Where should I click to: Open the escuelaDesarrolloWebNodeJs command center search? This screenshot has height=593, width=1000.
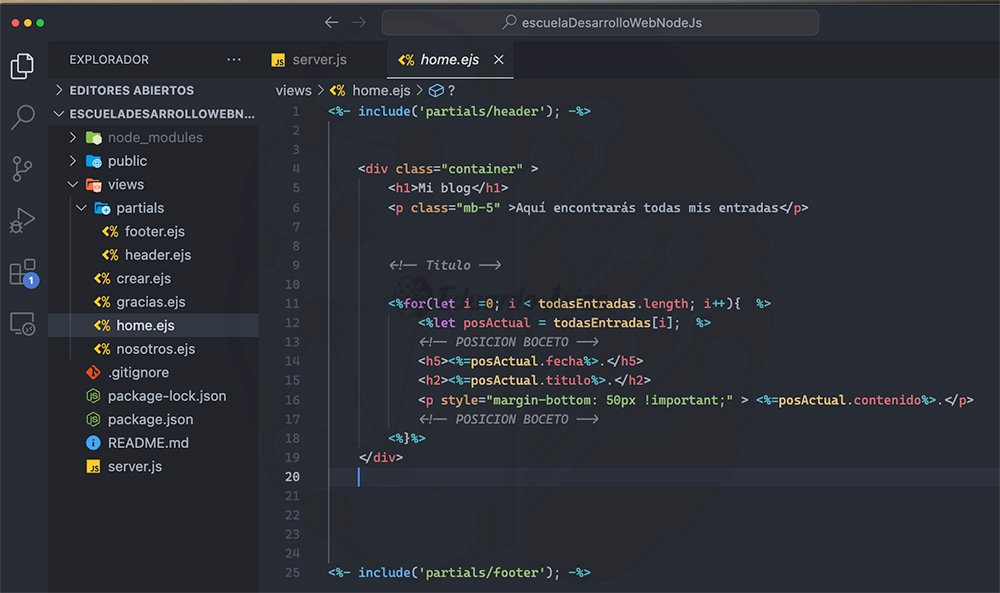(600, 22)
